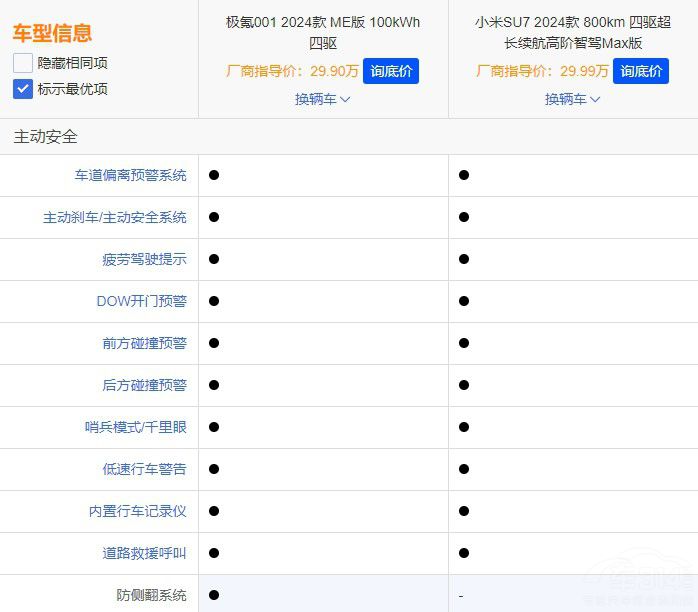The height and width of the screenshot is (612, 698).
Task: Select the 内置行车记录仪 feature label
Action: pos(137,511)
